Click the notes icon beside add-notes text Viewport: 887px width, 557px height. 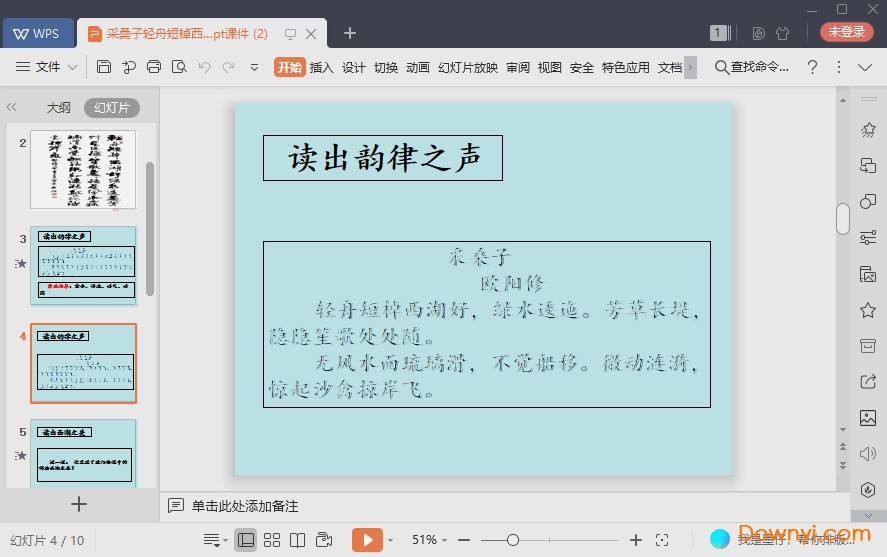coord(176,505)
